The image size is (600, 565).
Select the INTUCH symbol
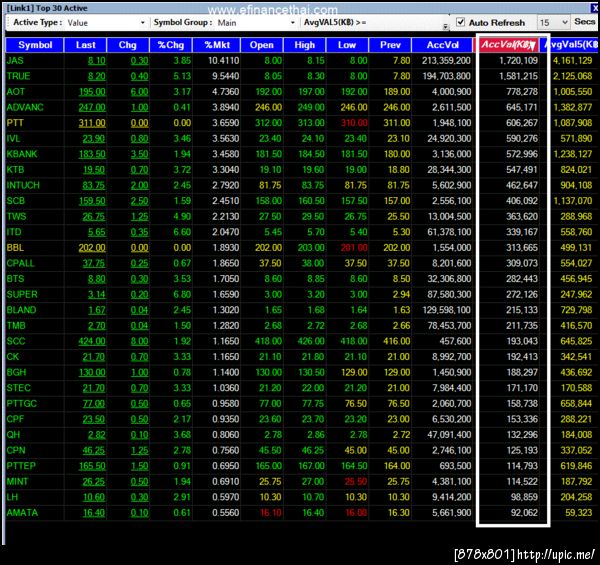[23, 186]
